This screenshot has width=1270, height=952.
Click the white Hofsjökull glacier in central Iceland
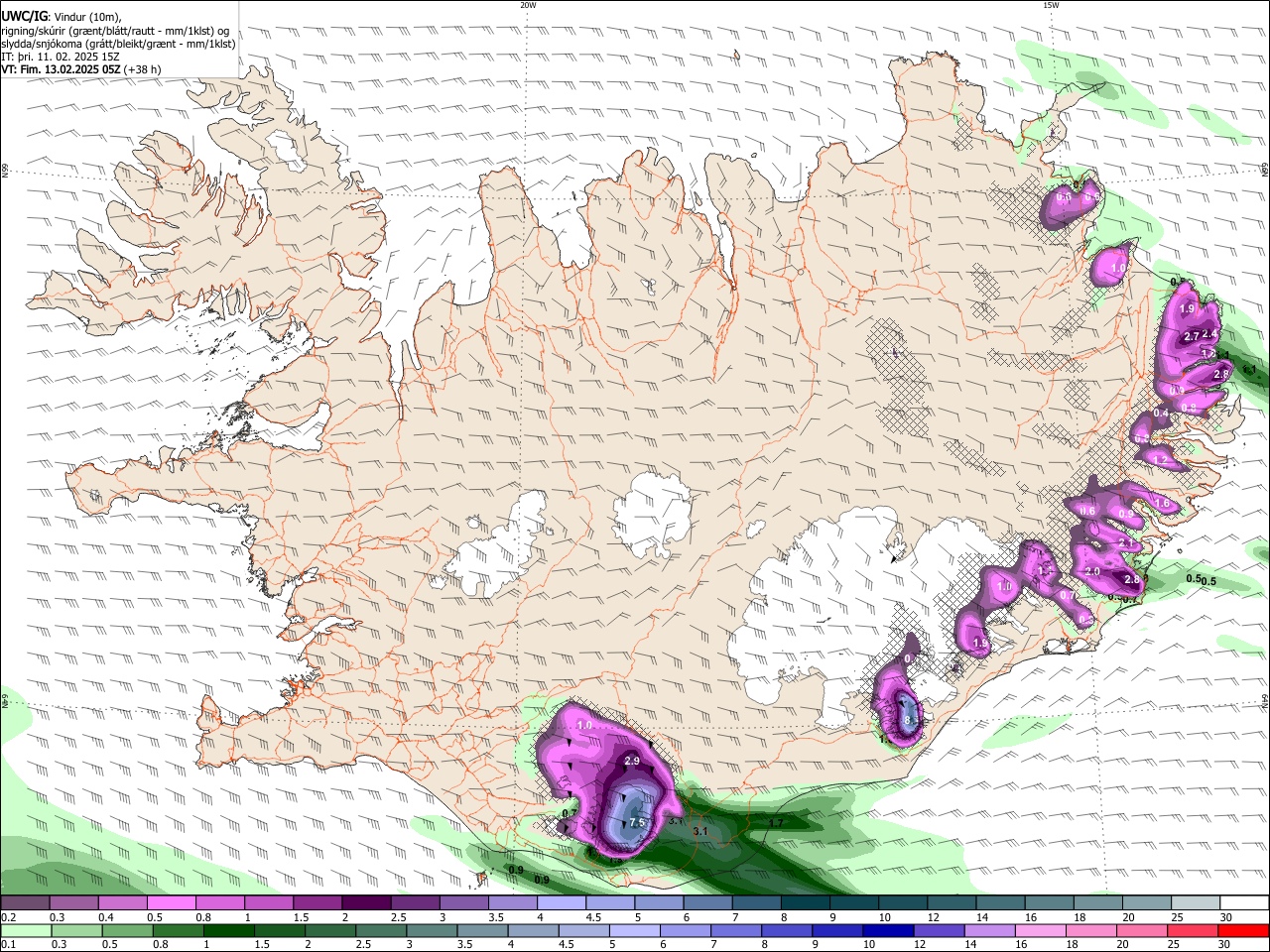[653, 514]
